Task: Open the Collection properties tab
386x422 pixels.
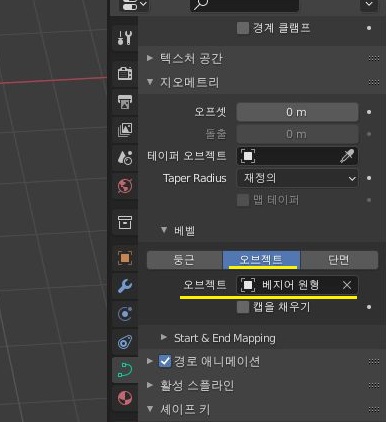Action: tap(125, 222)
